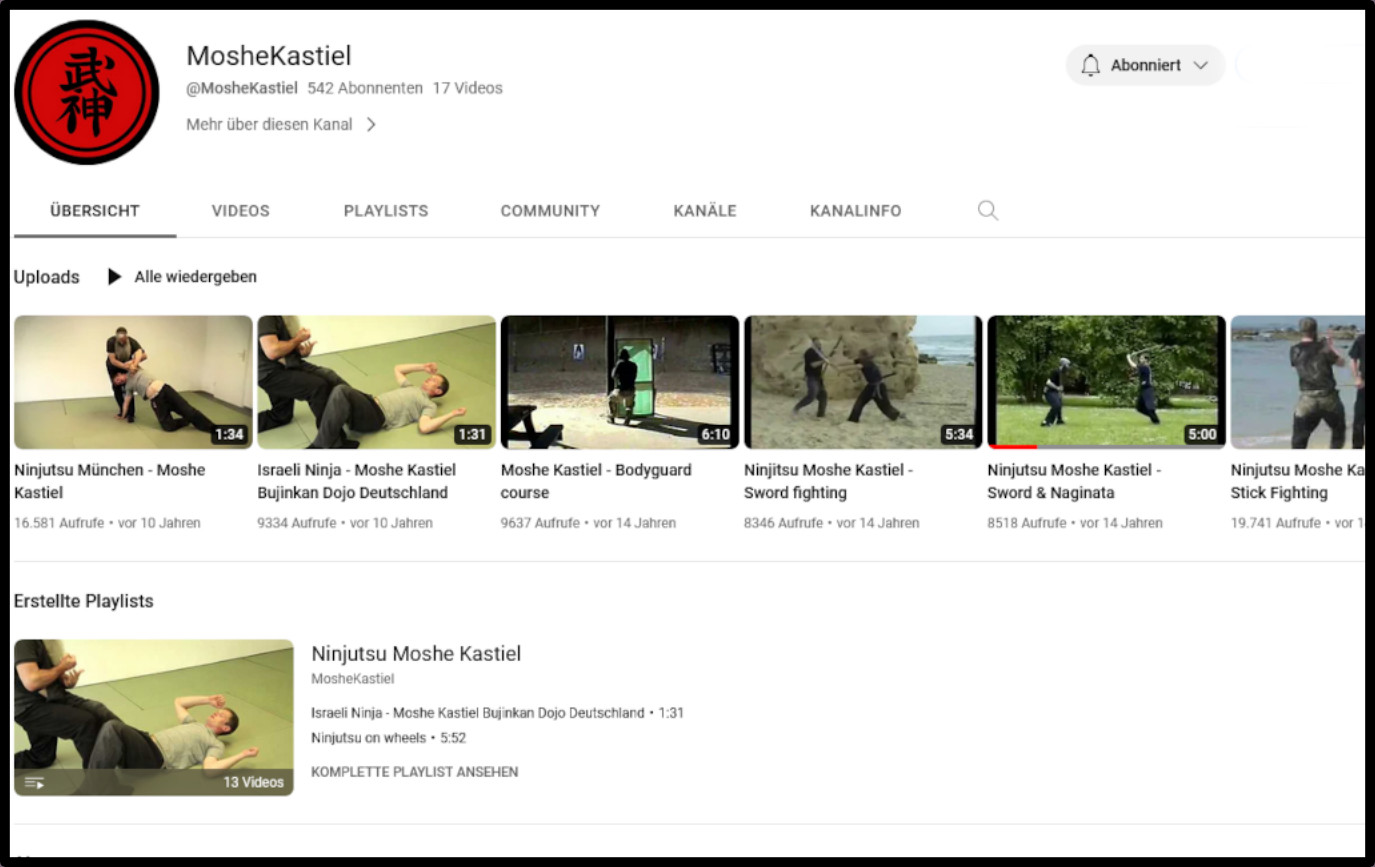Viewport: 1375px width, 867px height.
Task: Click '9334 Aufrufe • vor 10 Jahren' text
Action: coord(345,523)
